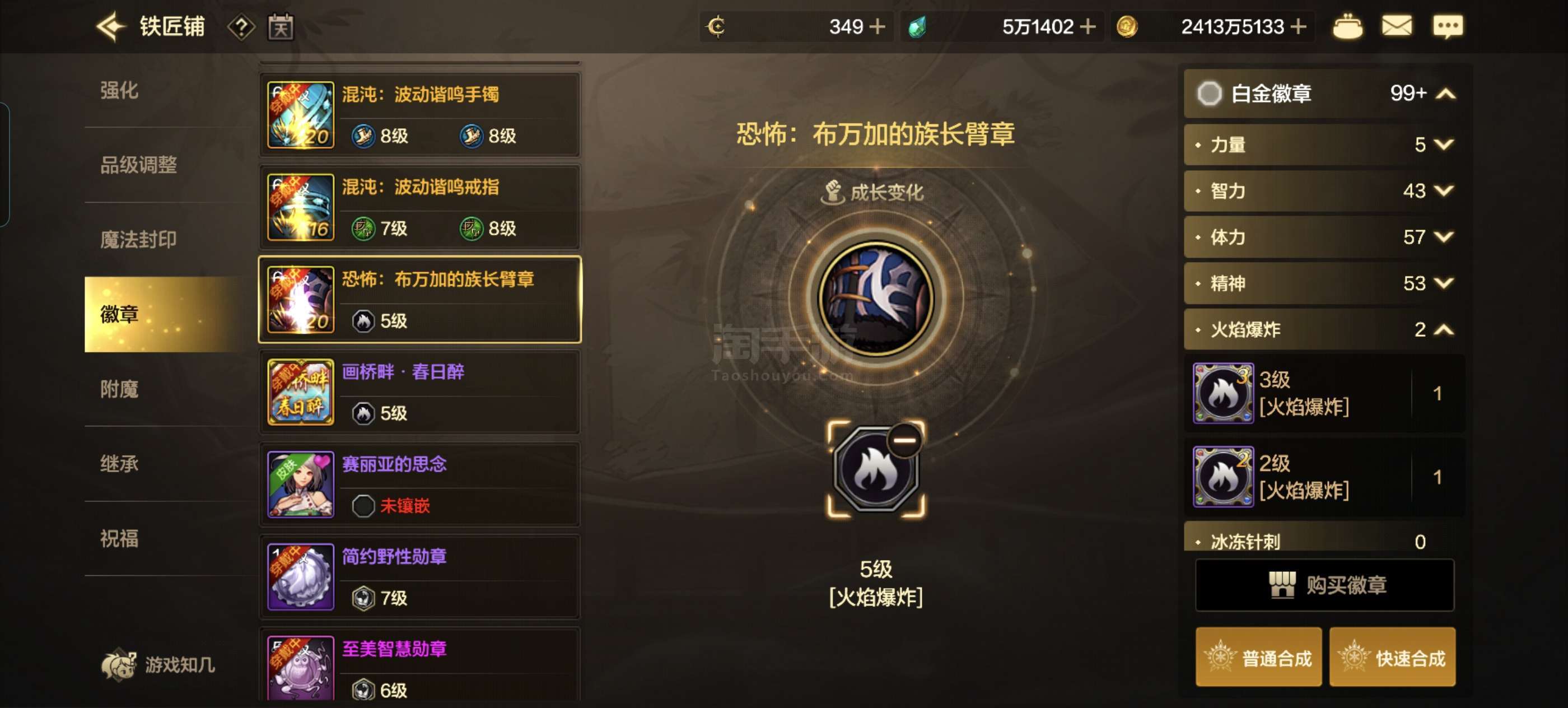This screenshot has height=708, width=1568.
Task: Open the calendar icon in header
Action: click(x=281, y=27)
